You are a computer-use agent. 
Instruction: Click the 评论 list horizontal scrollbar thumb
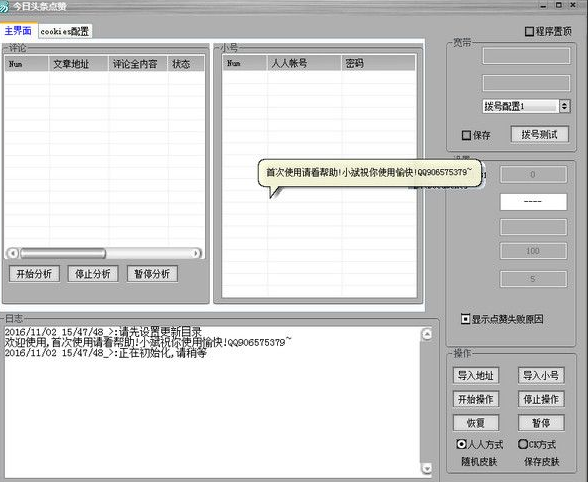[63, 254]
